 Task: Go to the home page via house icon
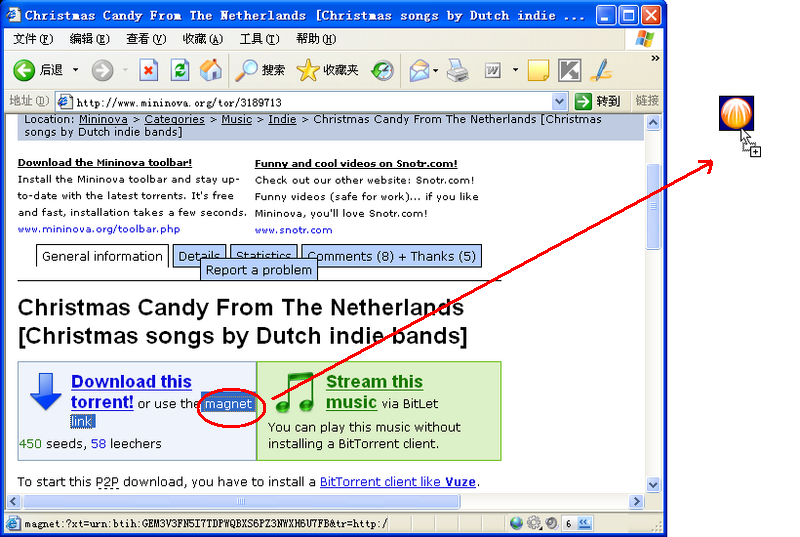coord(211,70)
